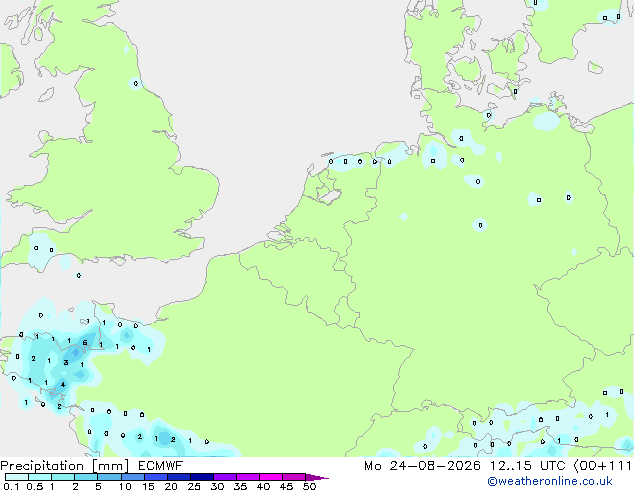Click the 35–40 mm magenta legend swatch
Screen dimensions: 634x490
click(248, 477)
